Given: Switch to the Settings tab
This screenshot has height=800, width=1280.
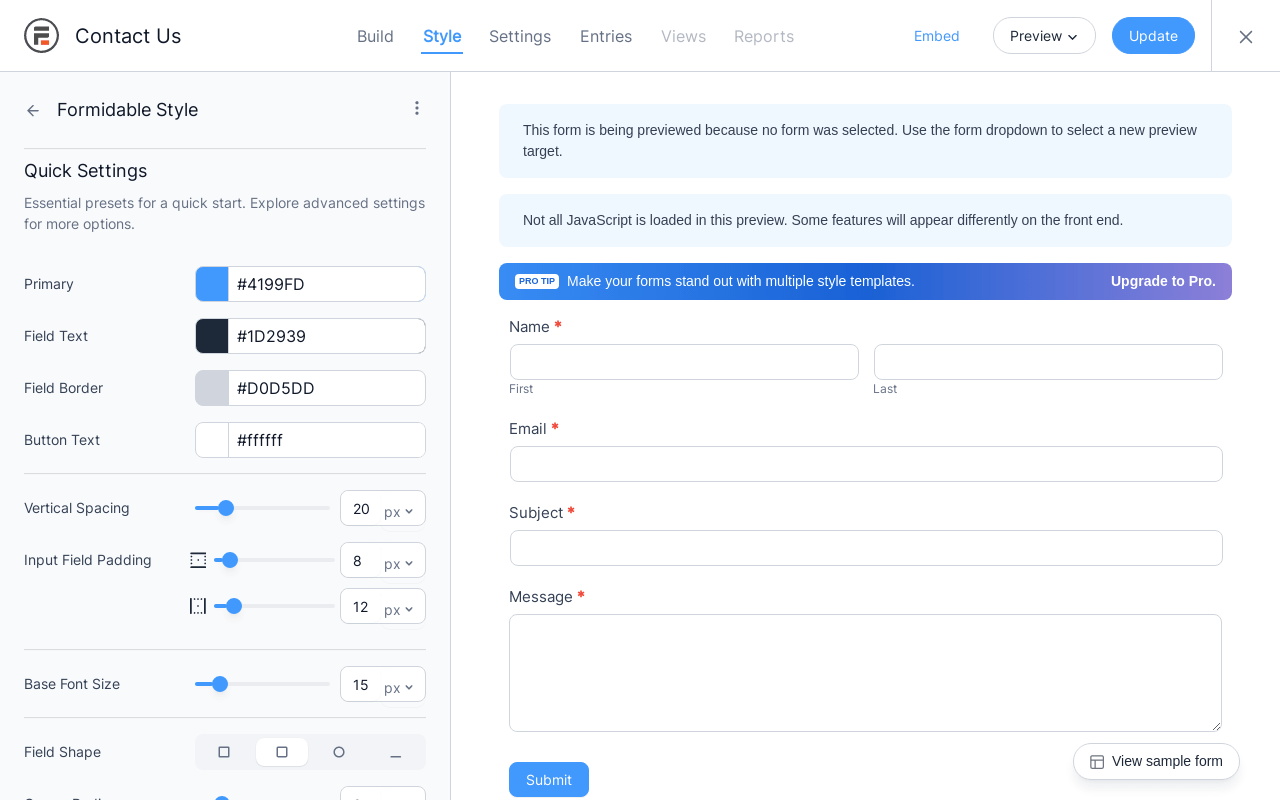Looking at the screenshot, I should 520,36.
